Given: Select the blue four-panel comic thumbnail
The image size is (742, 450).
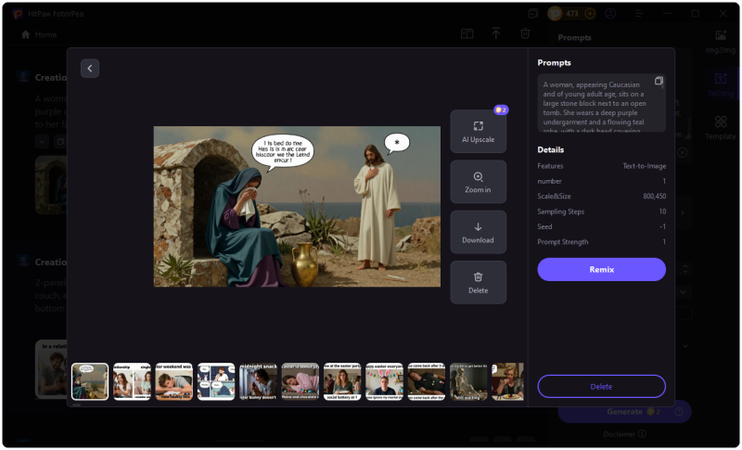Looking at the screenshot, I should 216,381.
